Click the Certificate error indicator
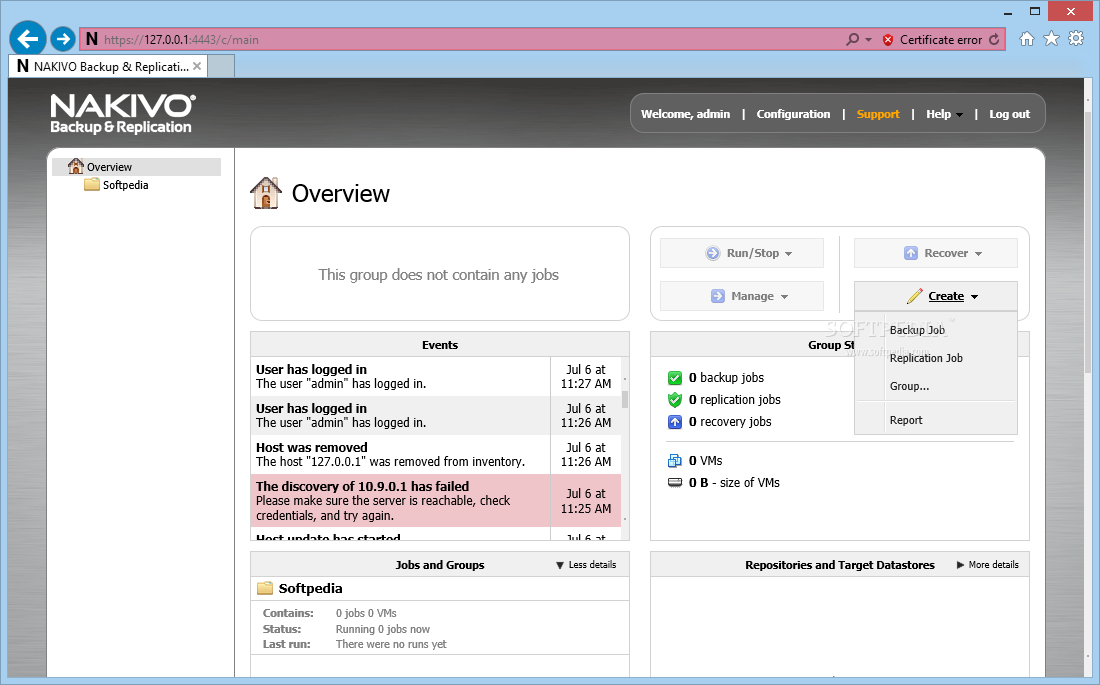 932,40
